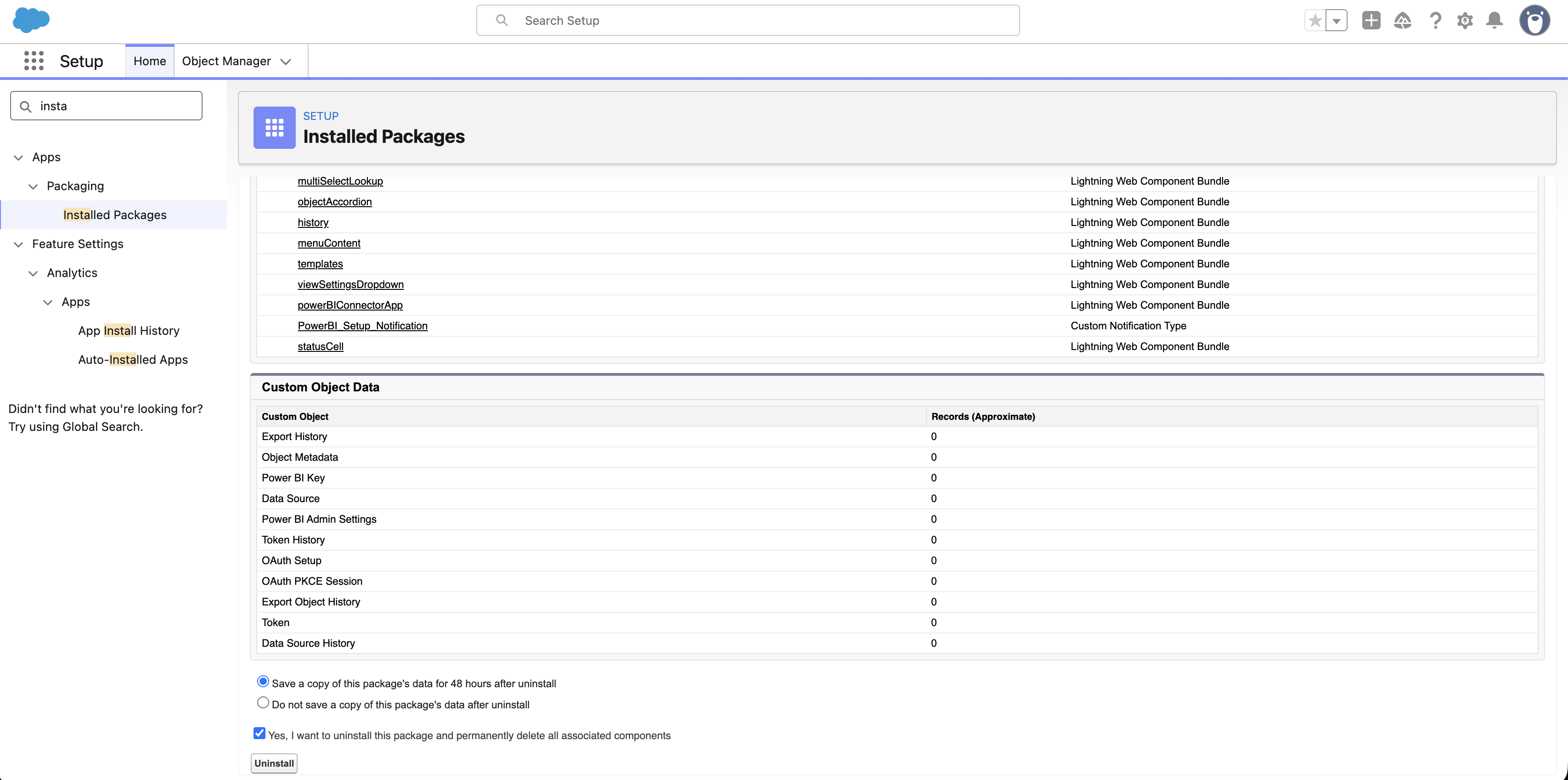The width and height of the screenshot is (1568, 780).
Task: Collapse the Feature Settings section
Action: [18, 245]
